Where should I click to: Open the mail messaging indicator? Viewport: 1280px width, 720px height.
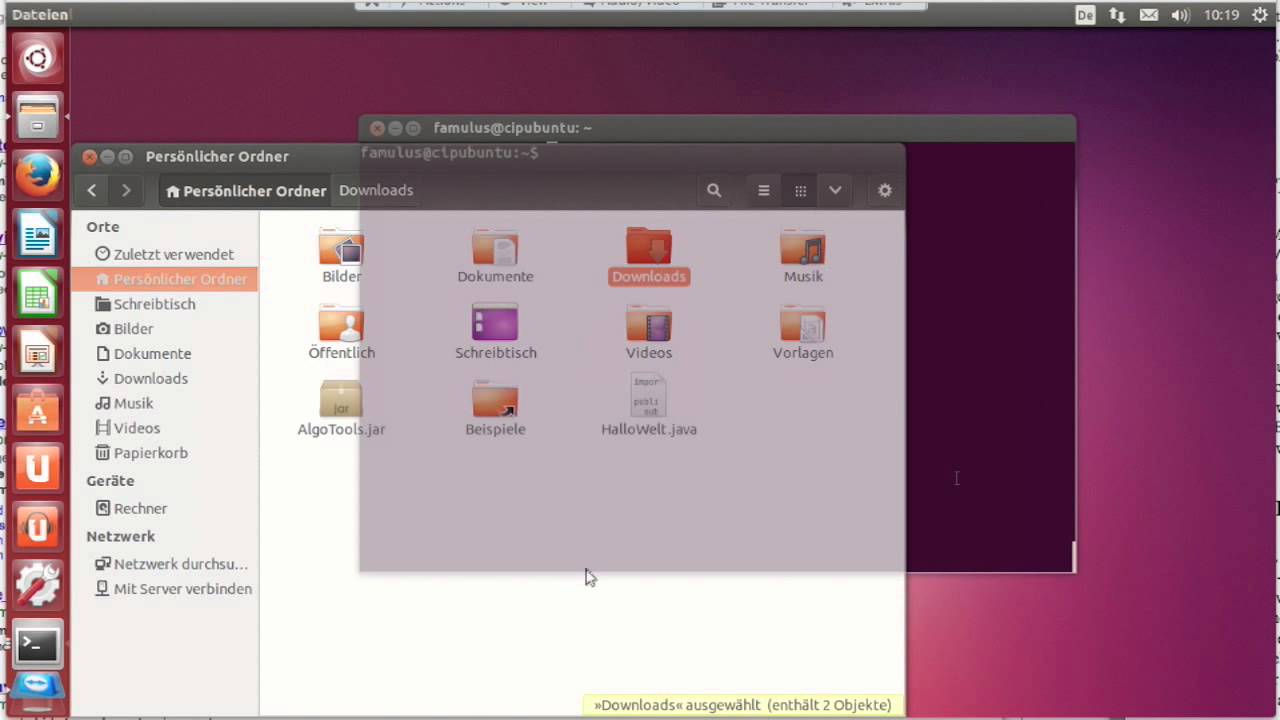[1149, 15]
